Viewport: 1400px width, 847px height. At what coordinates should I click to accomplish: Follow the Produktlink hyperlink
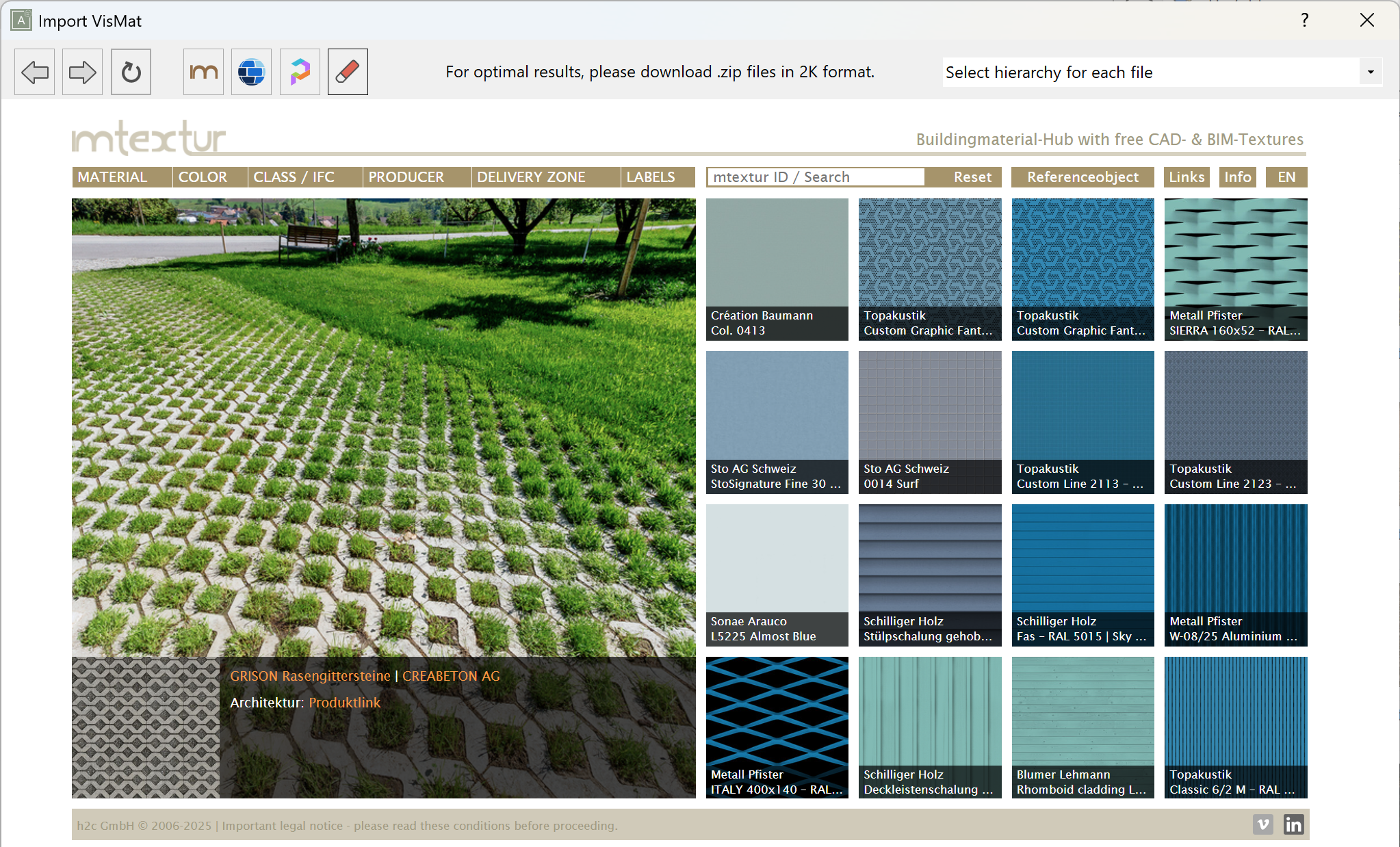[x=344, y=703]
